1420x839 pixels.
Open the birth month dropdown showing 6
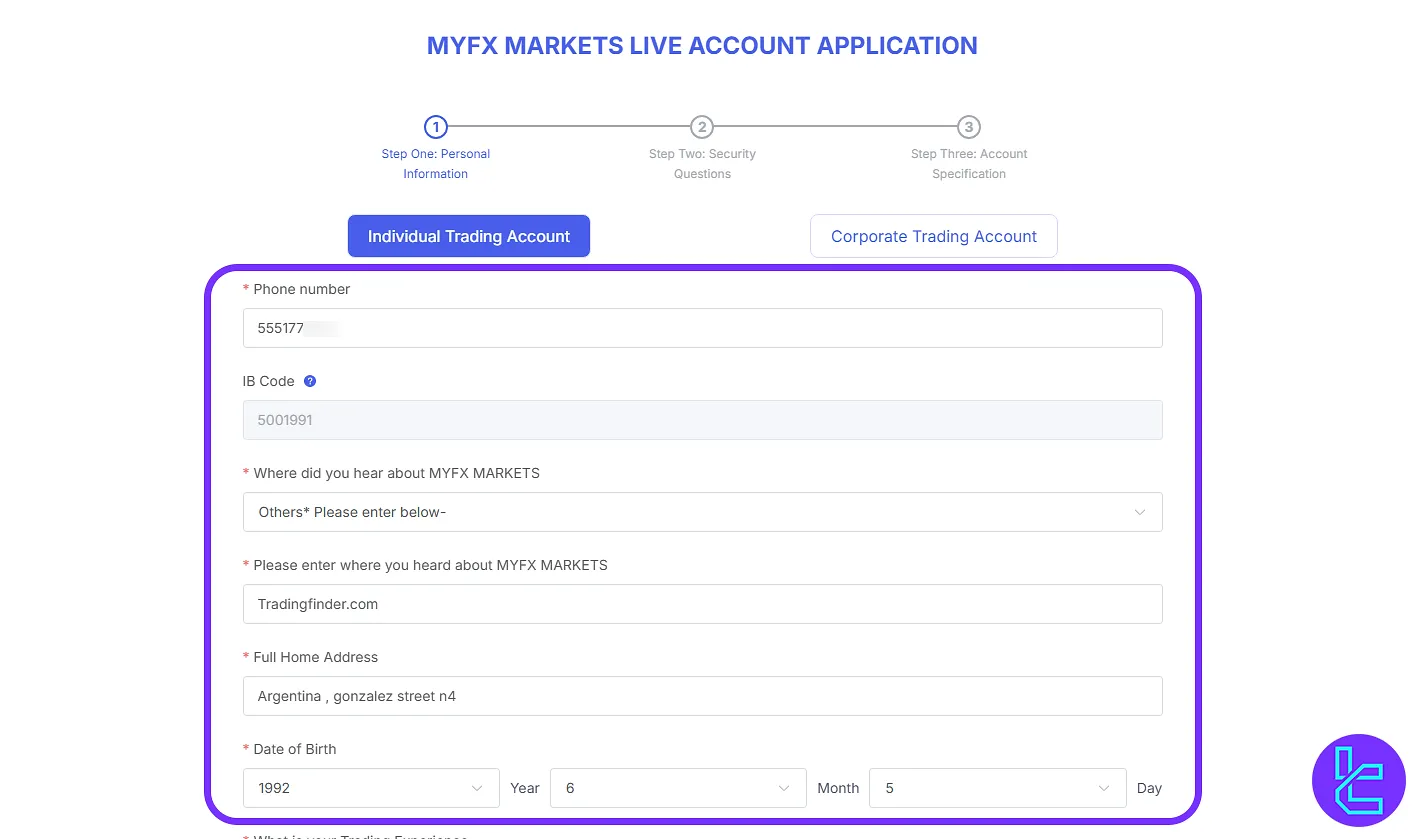click(677, 788)
